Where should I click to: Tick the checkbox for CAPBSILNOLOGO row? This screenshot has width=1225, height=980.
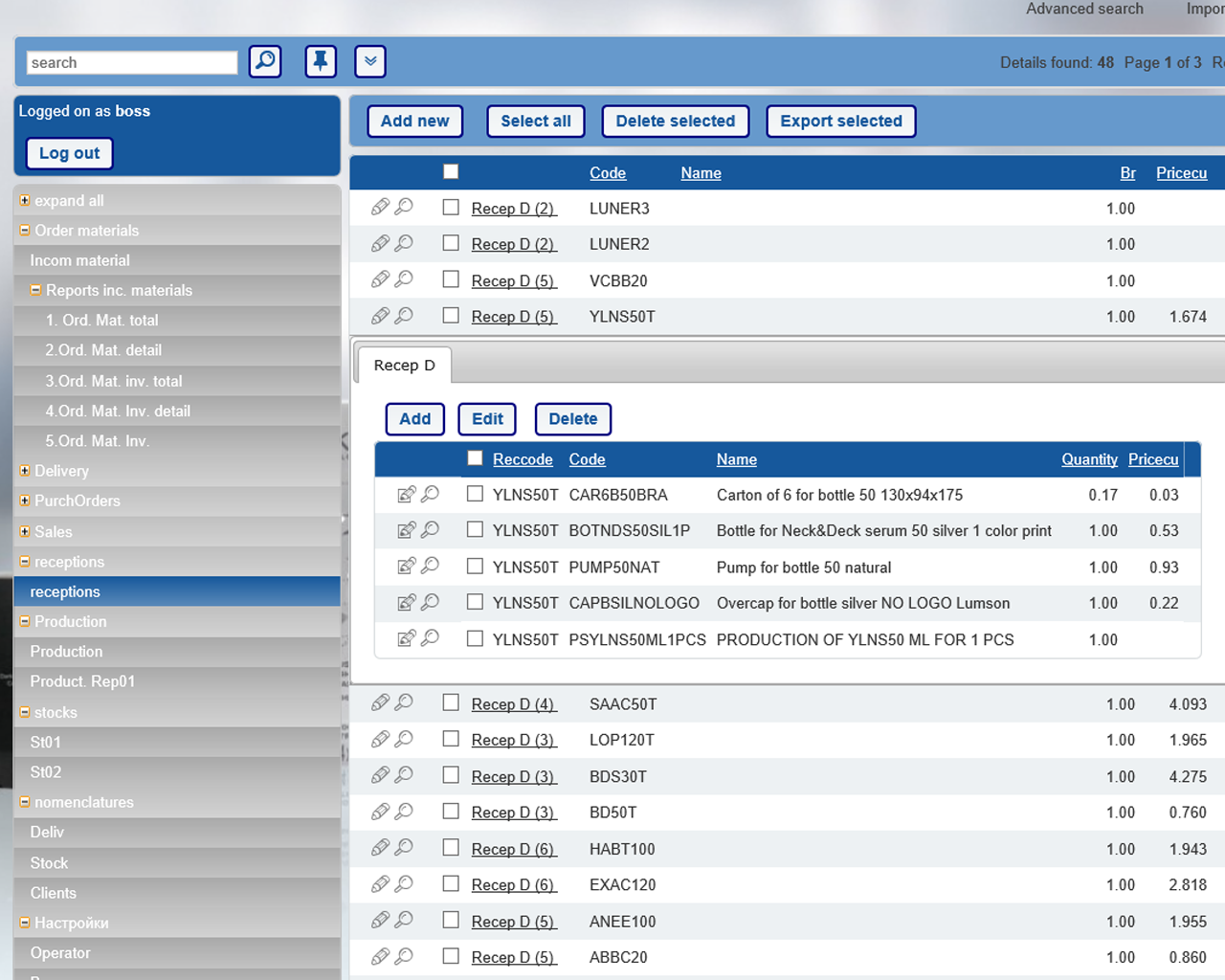(475, 602)
